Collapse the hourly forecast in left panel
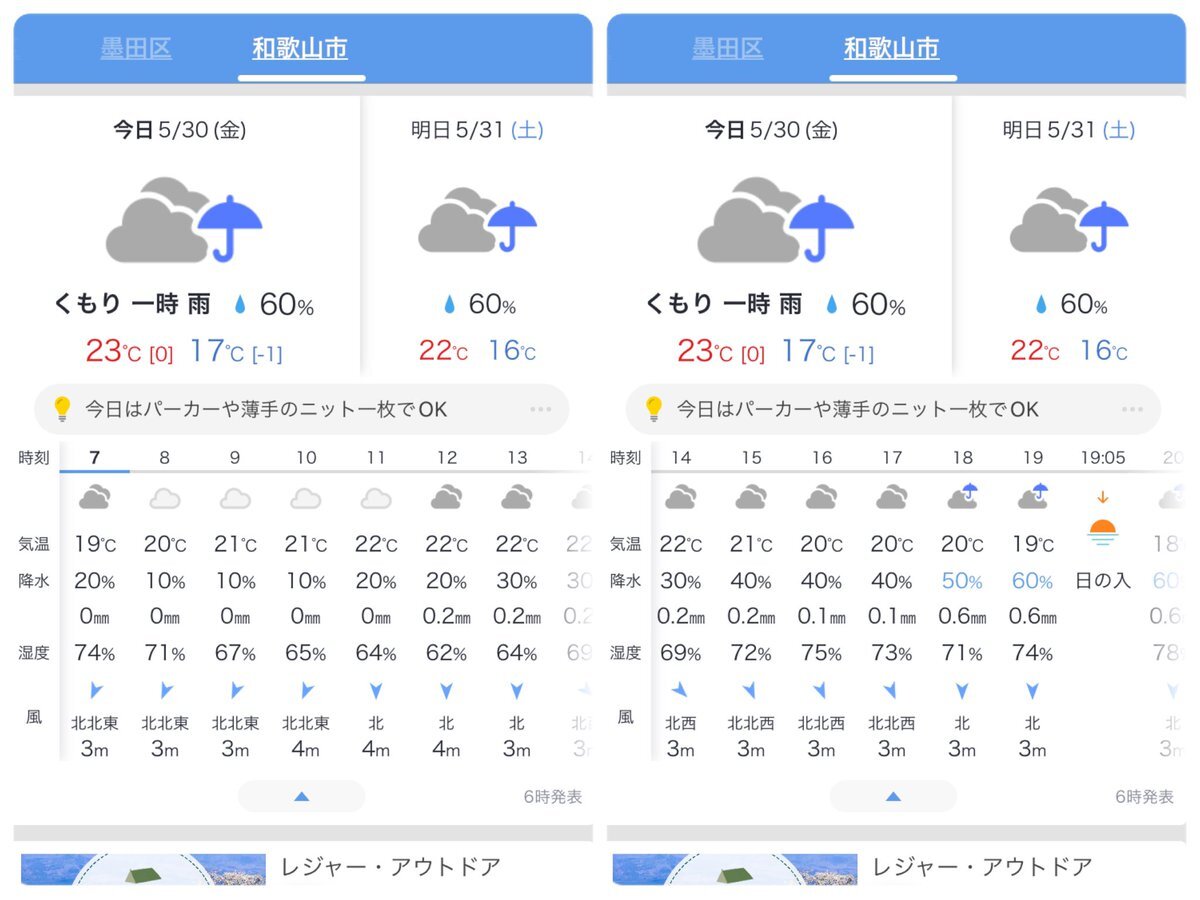The image size is (1200, 900). pyautogui.click(x=301, y=796)
